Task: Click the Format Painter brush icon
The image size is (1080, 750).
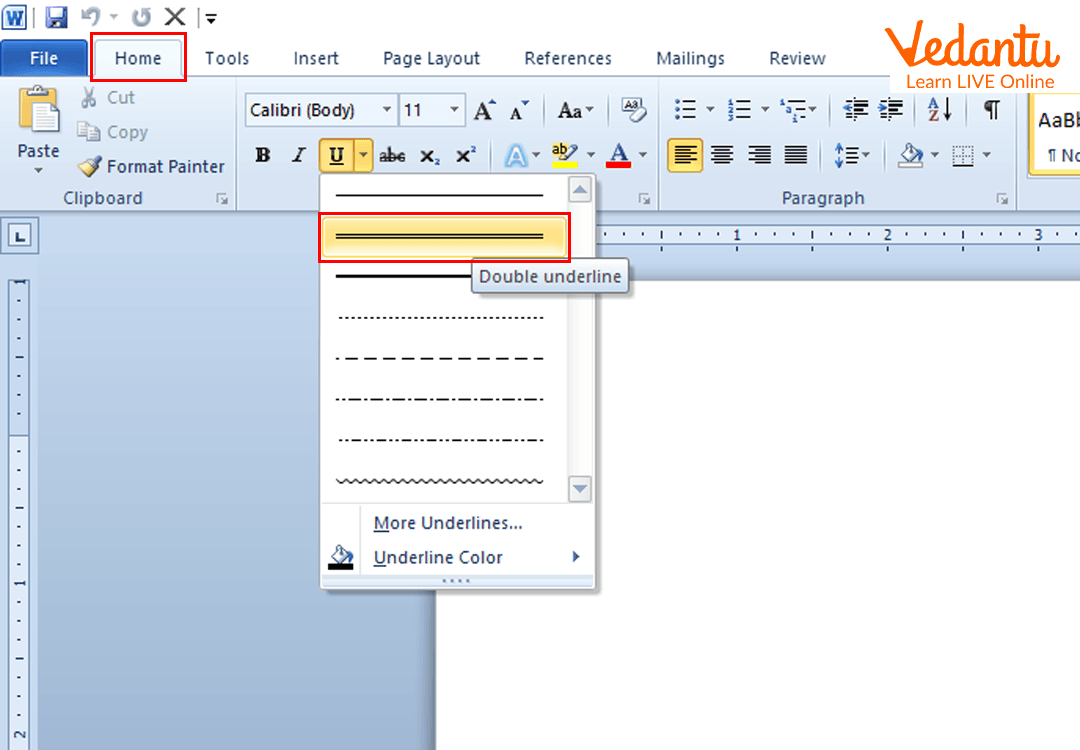Action: tap(90, 166)
